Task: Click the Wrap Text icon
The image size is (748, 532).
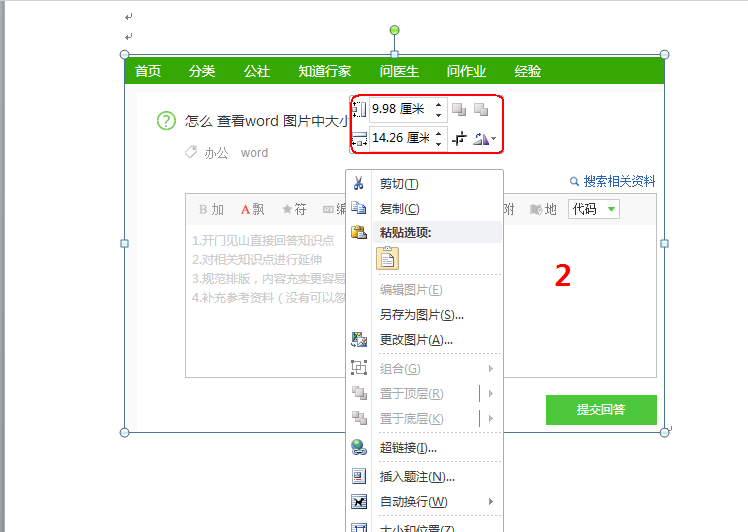Action: pyautogui.click(x=359, y=501)
